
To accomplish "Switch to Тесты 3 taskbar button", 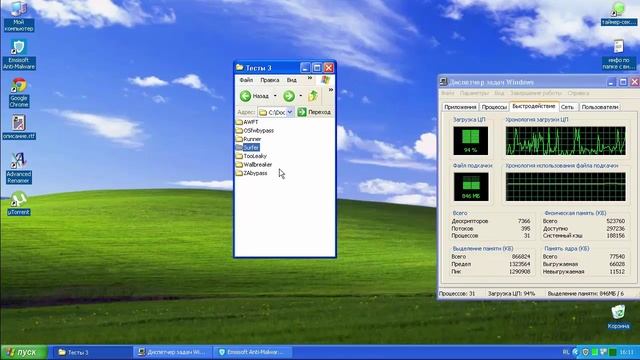I will [x=92, y=352].
